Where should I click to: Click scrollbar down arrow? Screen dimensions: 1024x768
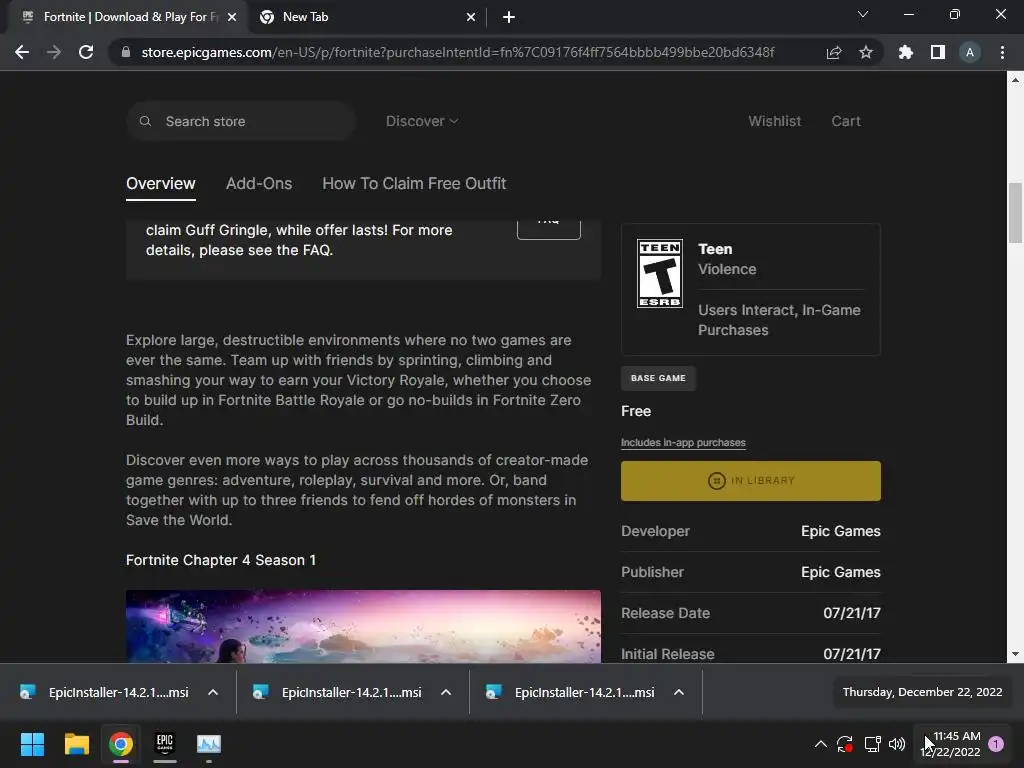point(1015,654)
